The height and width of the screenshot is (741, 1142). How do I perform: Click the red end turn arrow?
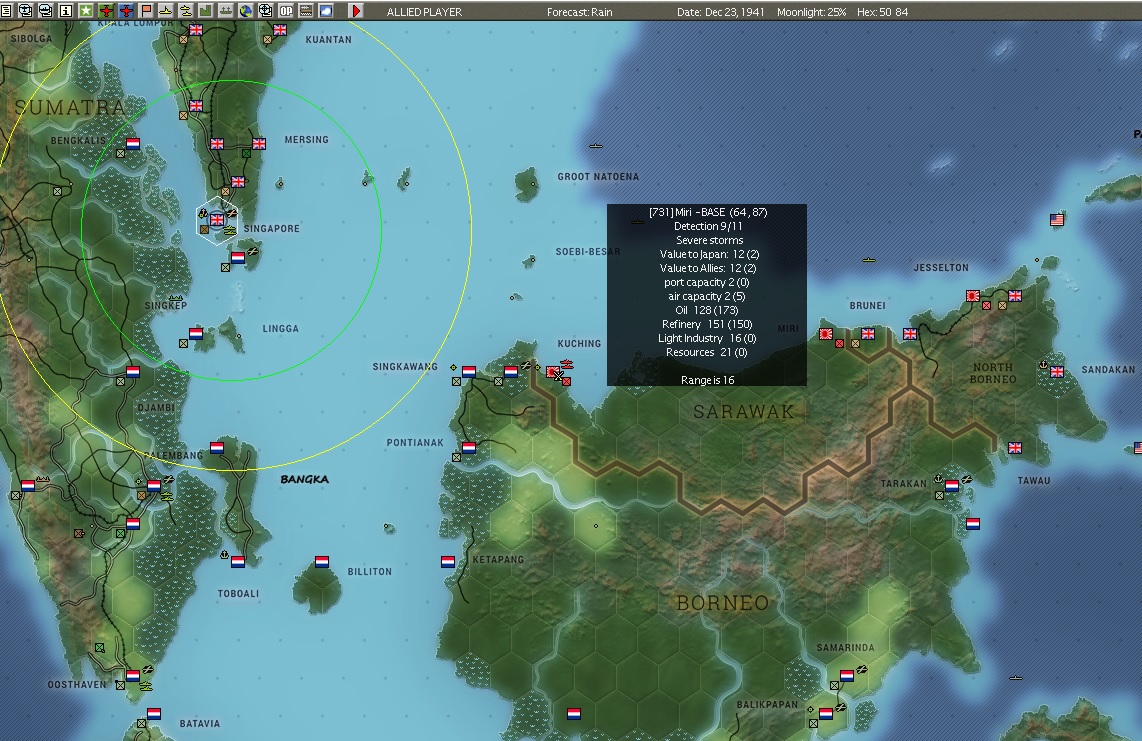point(356,10)
